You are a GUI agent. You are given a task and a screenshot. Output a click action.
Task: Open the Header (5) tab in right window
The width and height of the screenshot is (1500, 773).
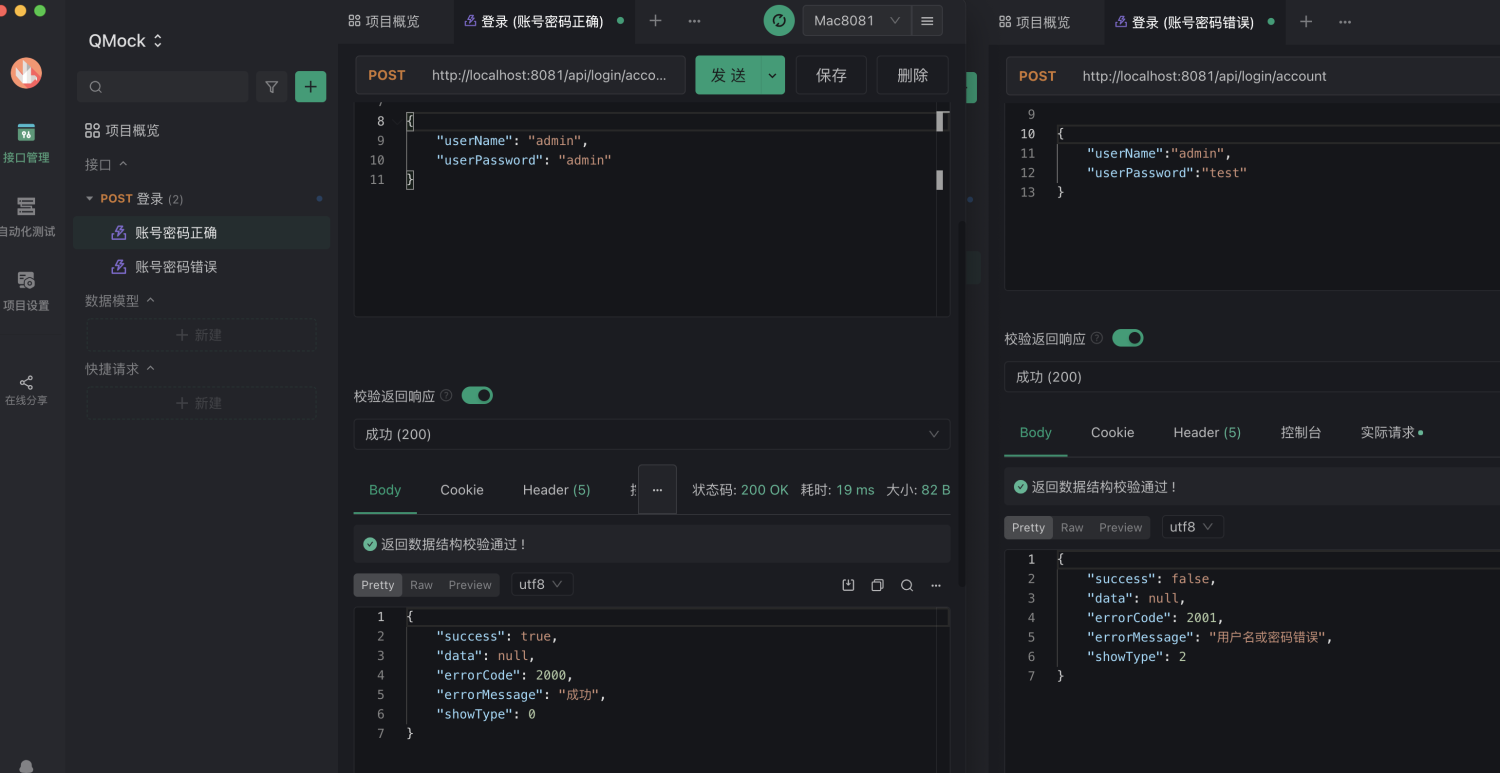point(1207,433)
